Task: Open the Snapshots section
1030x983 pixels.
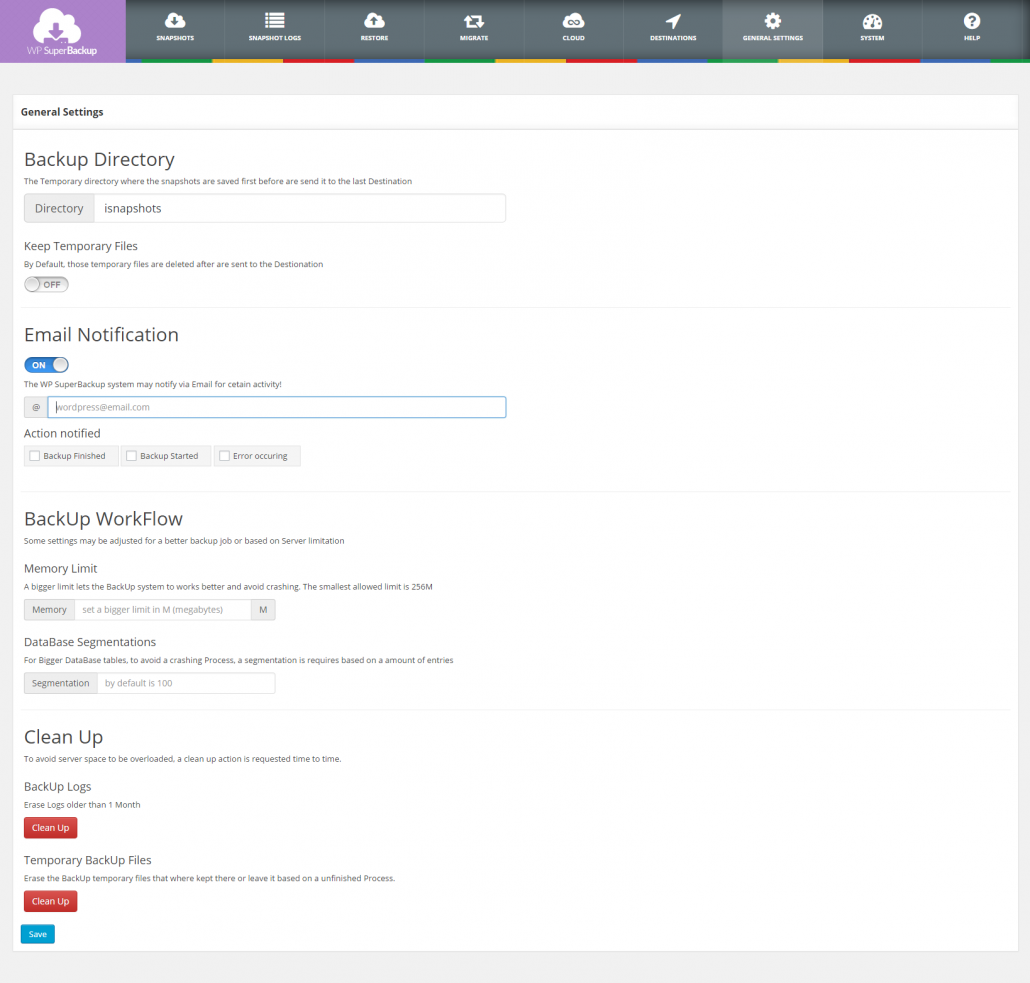Action: click(174, 30)
